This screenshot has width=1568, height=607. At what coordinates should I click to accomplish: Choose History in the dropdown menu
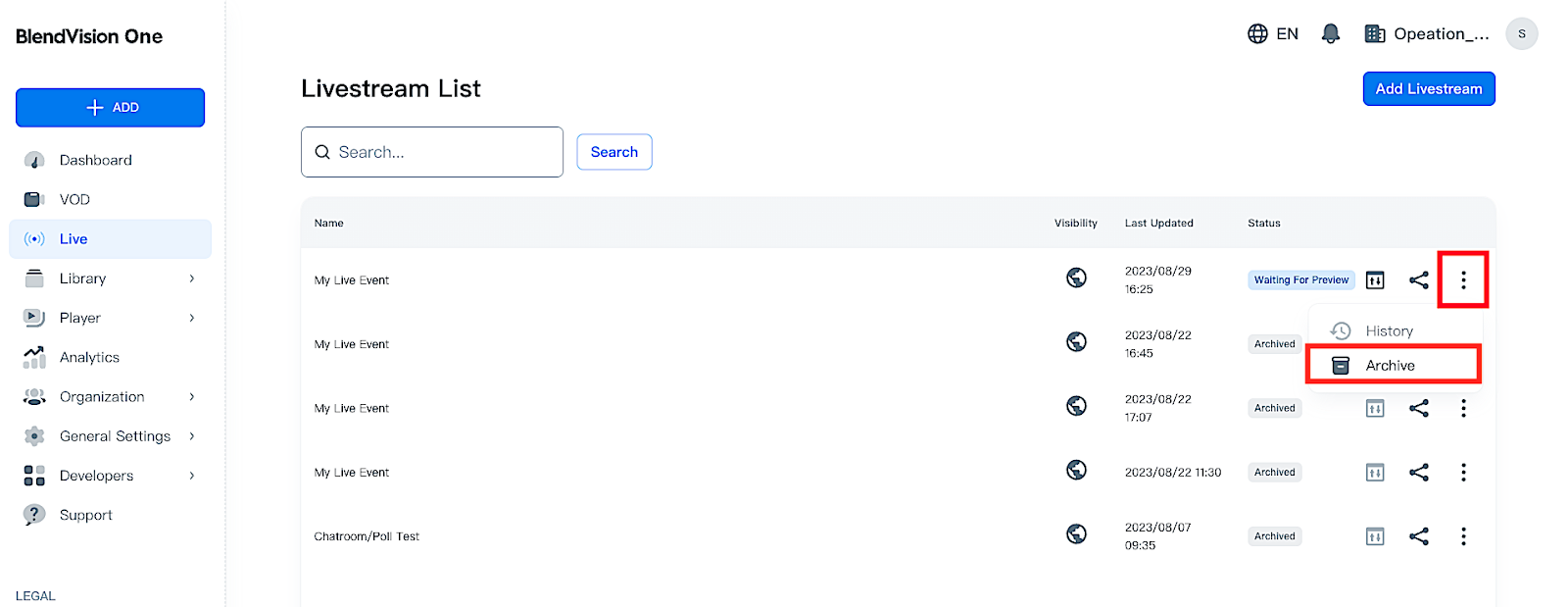(1389, 331)
